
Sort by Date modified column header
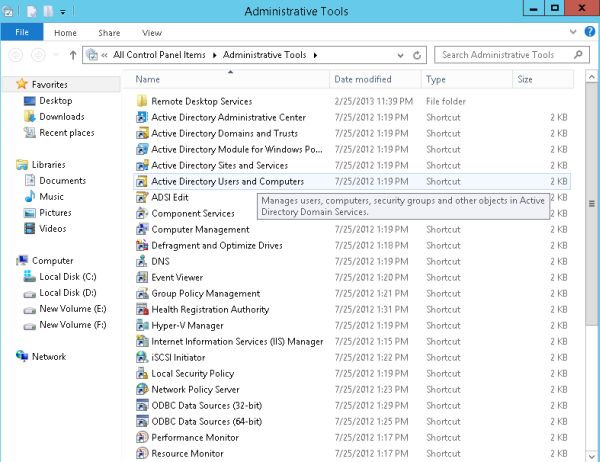[x=362, y=79]
